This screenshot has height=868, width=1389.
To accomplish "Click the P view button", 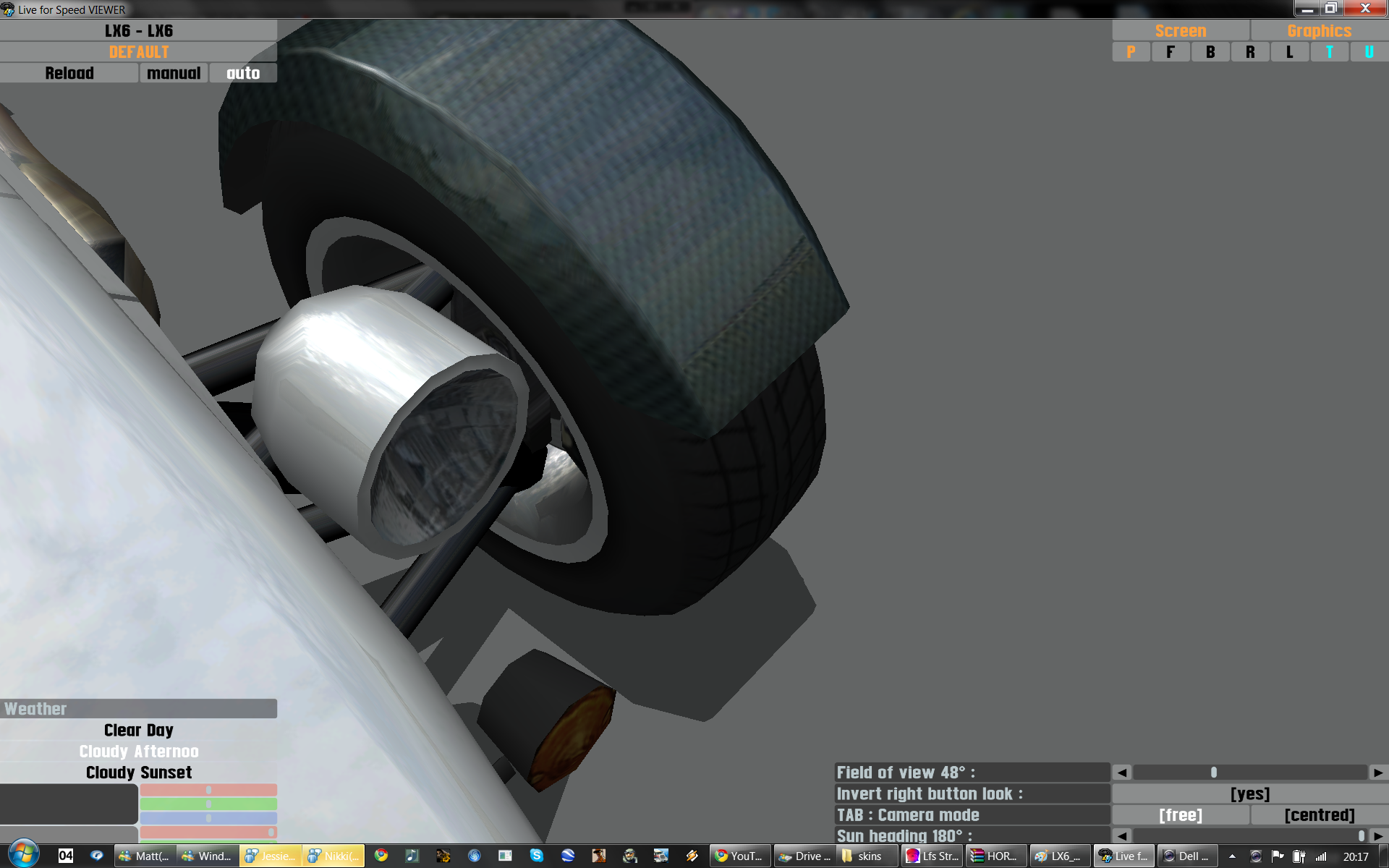I will tap(1131, 52).
